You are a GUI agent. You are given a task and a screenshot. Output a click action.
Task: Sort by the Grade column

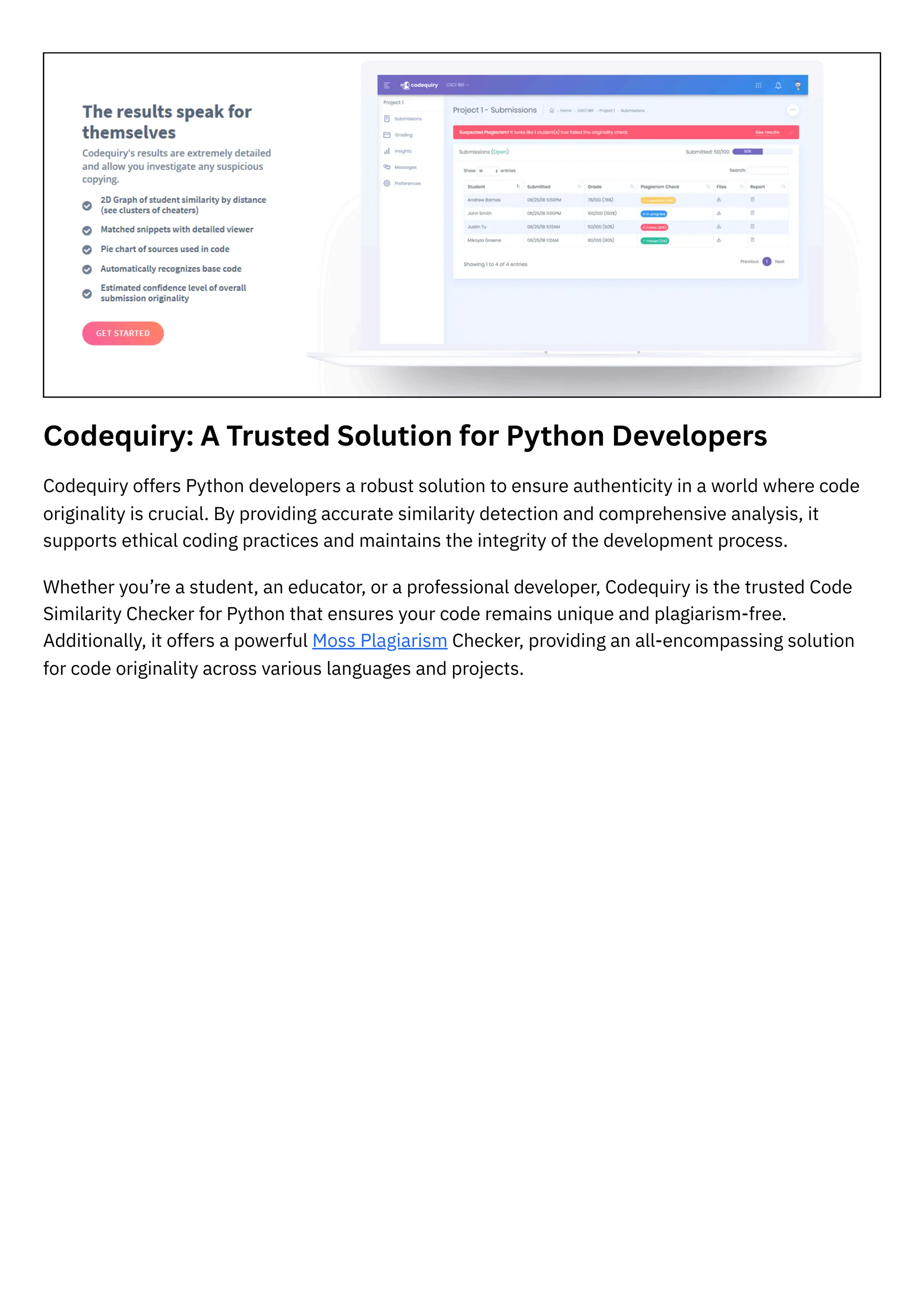click(x=610, y=187)
